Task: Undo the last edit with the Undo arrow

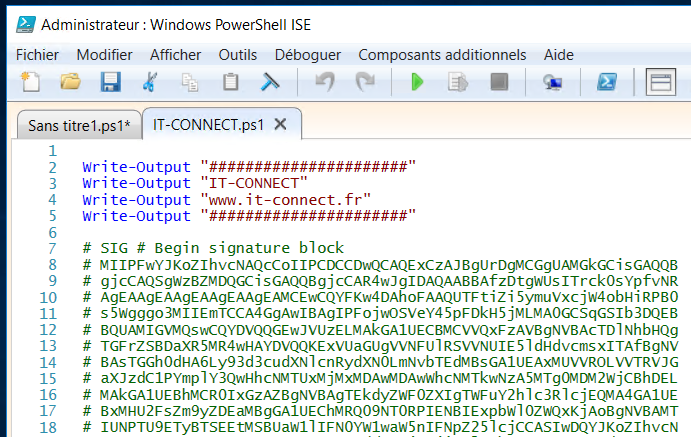Action: point(325,82)
